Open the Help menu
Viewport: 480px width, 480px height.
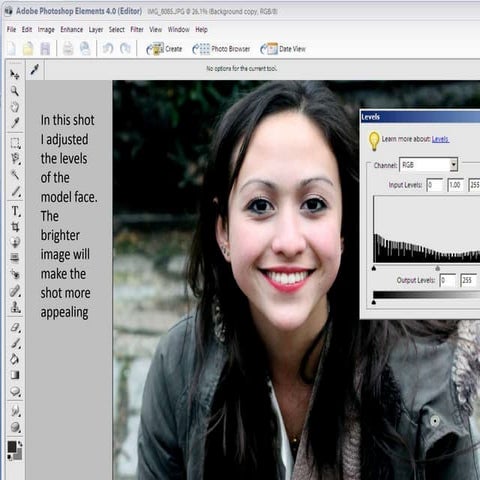pos(201,30)
